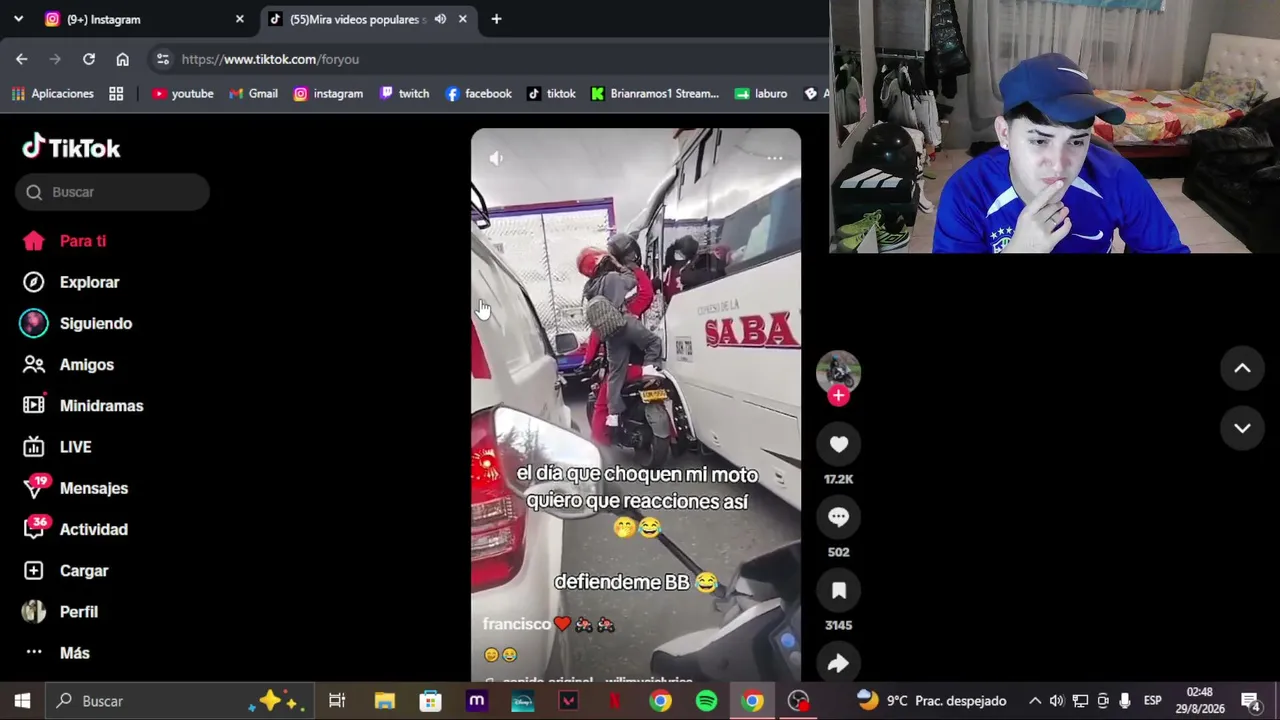Viewport: 1280px width, 720px height.
Task: Click the TikTok search field
Action: click(x=112, y=192)
